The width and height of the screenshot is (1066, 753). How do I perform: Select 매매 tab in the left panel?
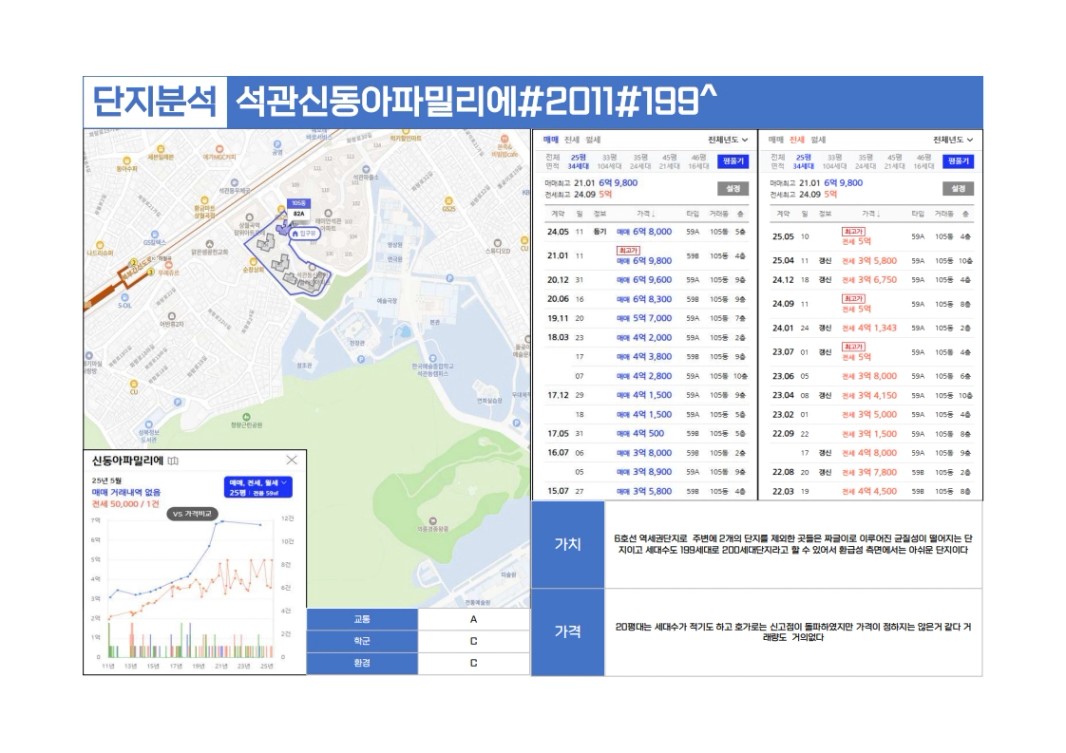(x=551, y=140)
